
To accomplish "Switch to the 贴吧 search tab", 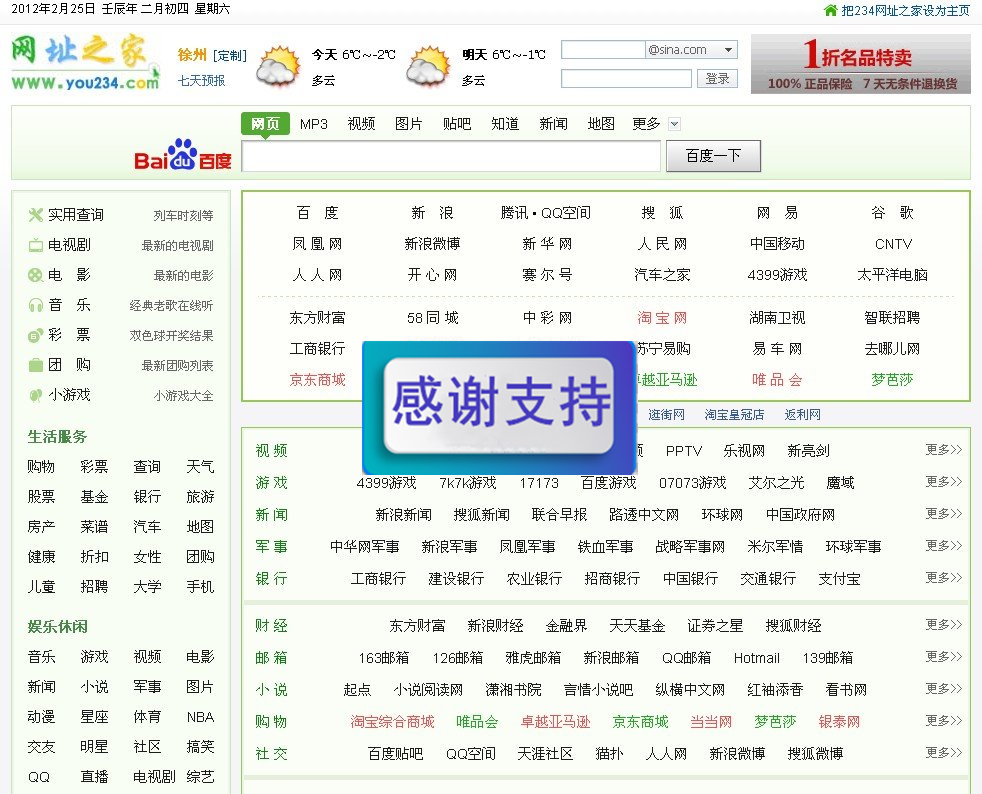I will (x=457, y=124).
